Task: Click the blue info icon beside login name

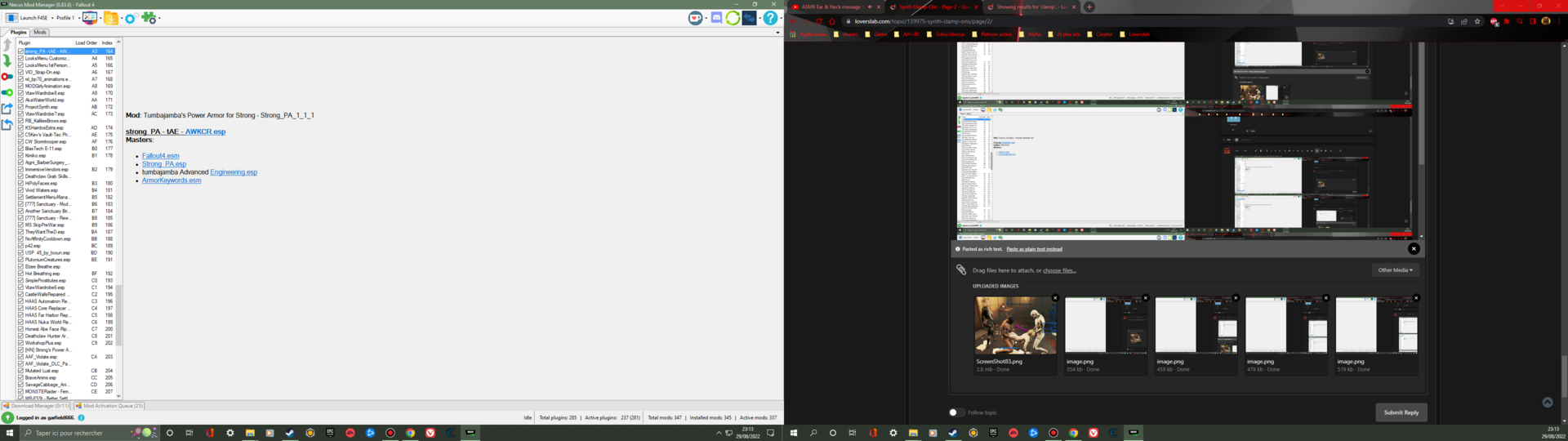Action: coord(81,417)
